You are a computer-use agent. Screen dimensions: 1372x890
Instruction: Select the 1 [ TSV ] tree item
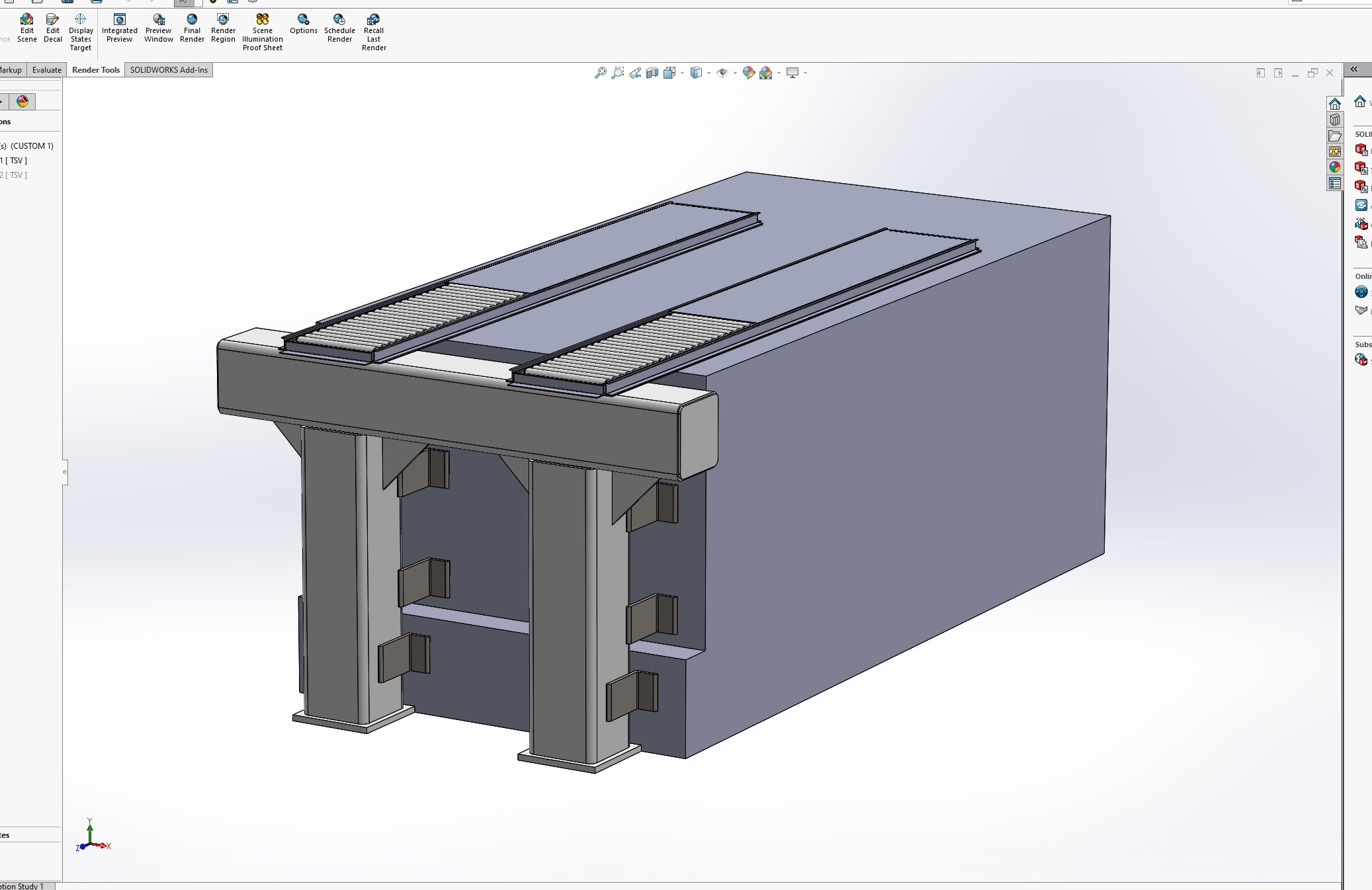click(14, 161)
